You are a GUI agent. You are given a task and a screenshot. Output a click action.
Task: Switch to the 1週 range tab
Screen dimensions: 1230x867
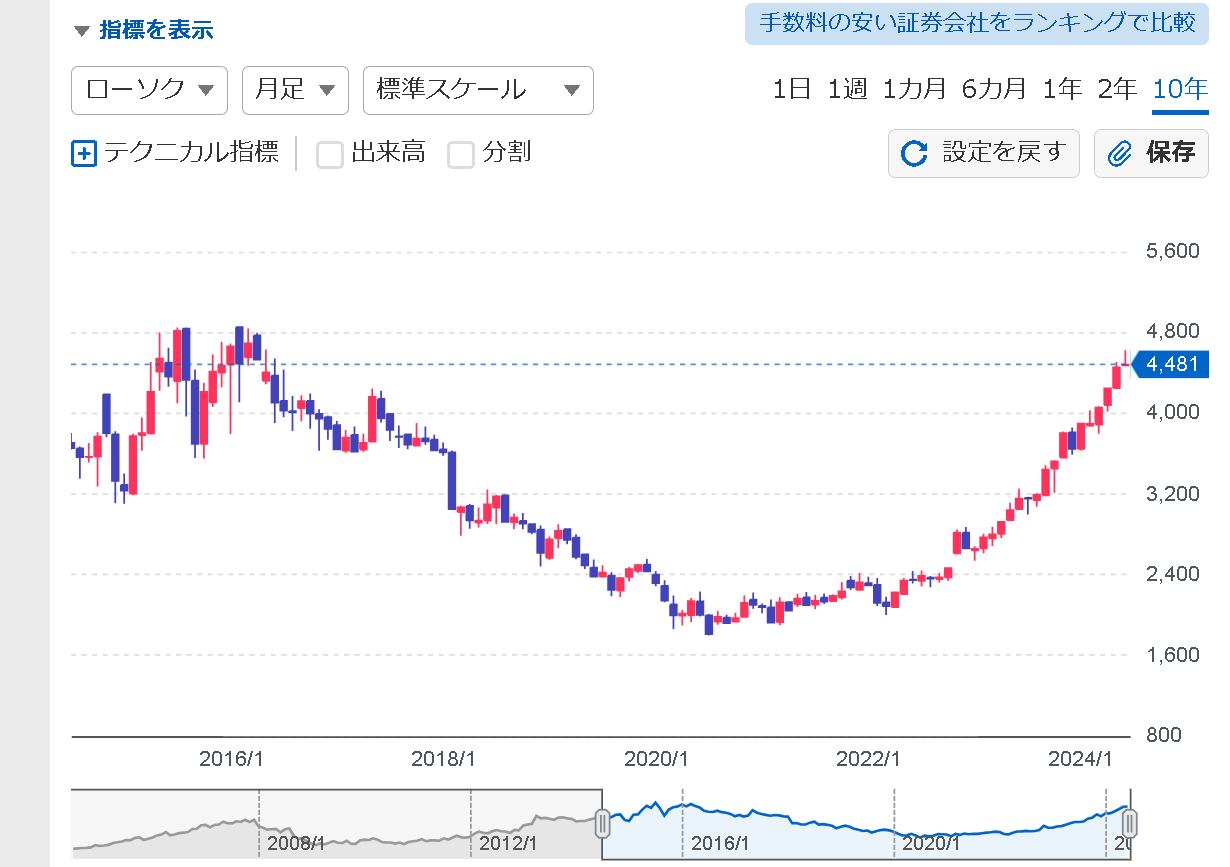[x=846, y=89]
